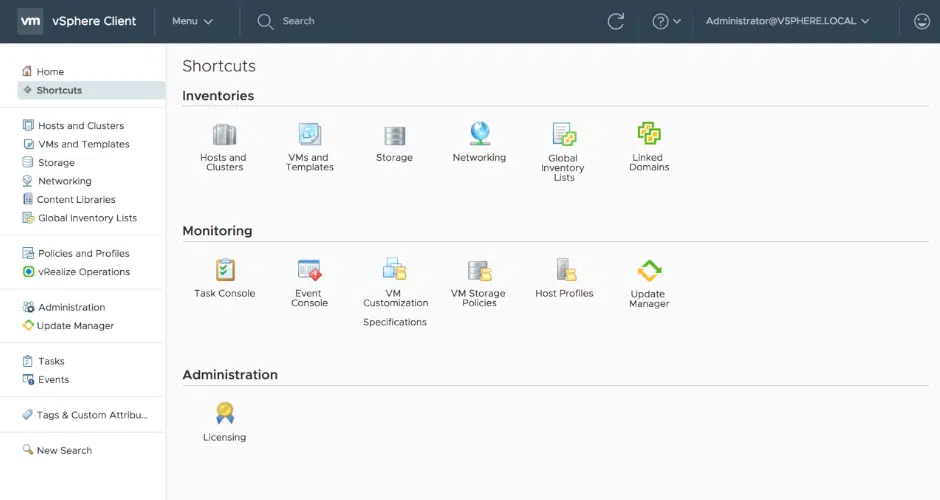Select Home in the left sidebar
The width and height of the screenshot is (940, 500).
[50, 72]
